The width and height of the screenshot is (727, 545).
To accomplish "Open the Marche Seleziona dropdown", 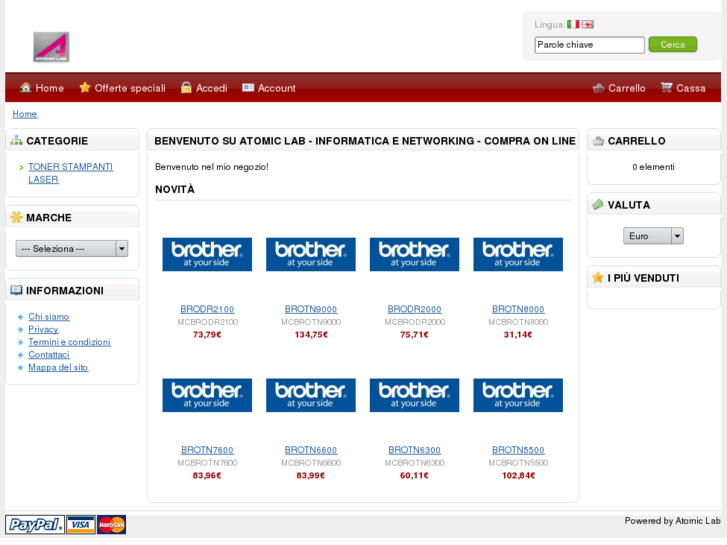I will [72, 249].
